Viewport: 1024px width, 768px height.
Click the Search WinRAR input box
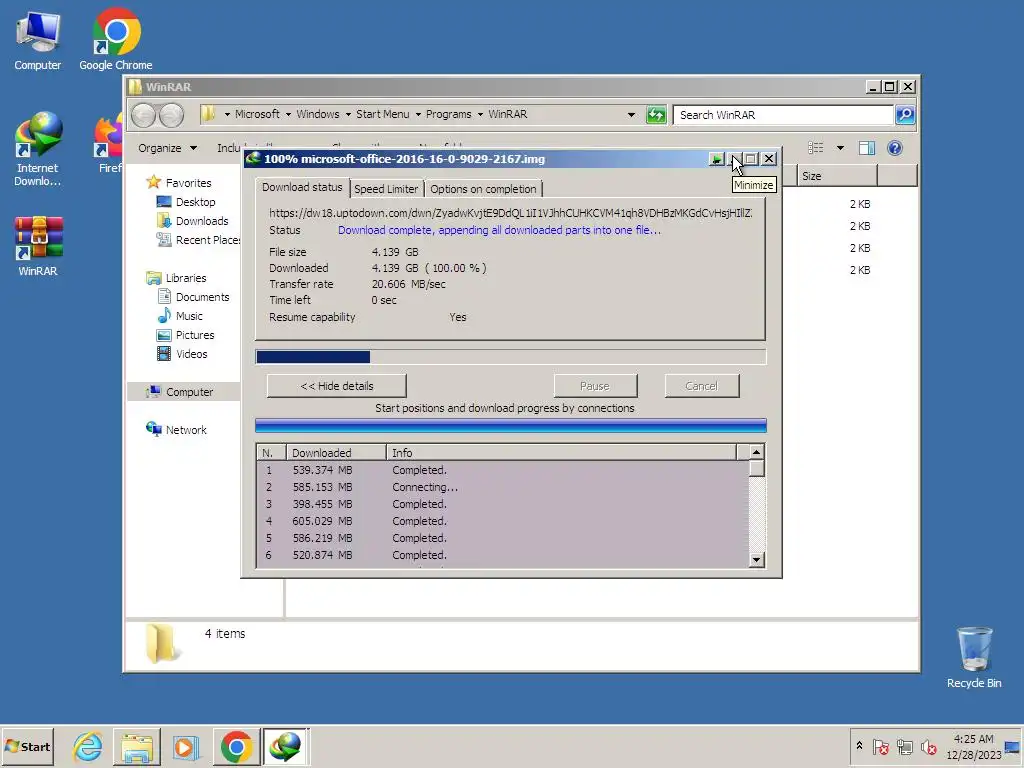782,115
